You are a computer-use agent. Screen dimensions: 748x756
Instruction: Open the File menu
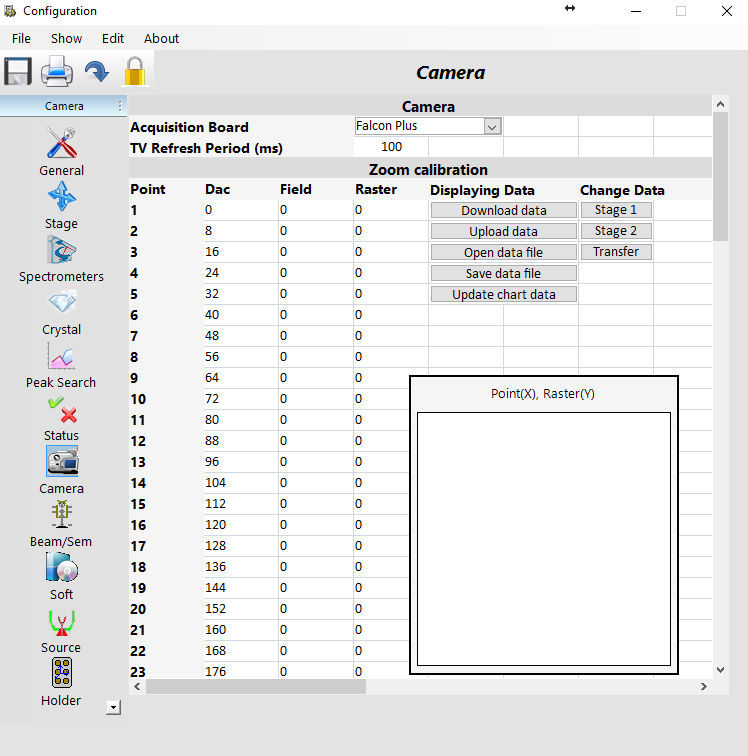[21, 39]
